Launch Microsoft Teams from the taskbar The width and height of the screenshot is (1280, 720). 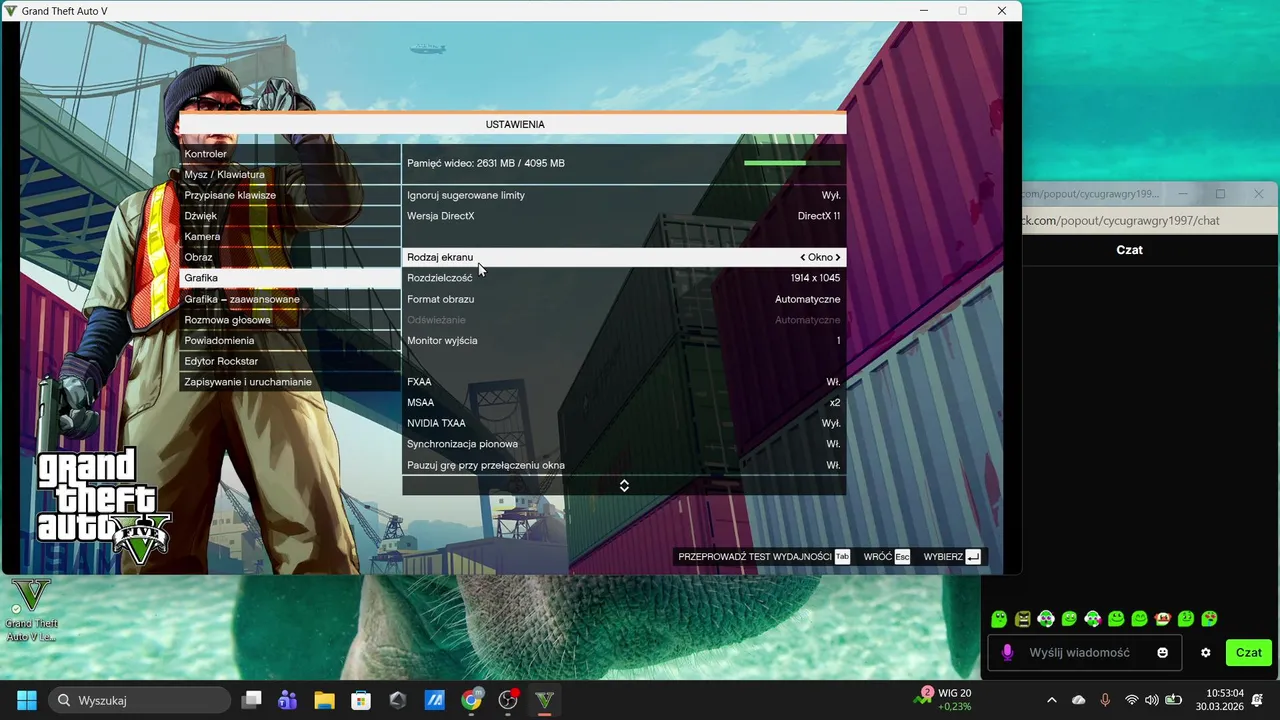pyautogui.click(x=288, y=700)
